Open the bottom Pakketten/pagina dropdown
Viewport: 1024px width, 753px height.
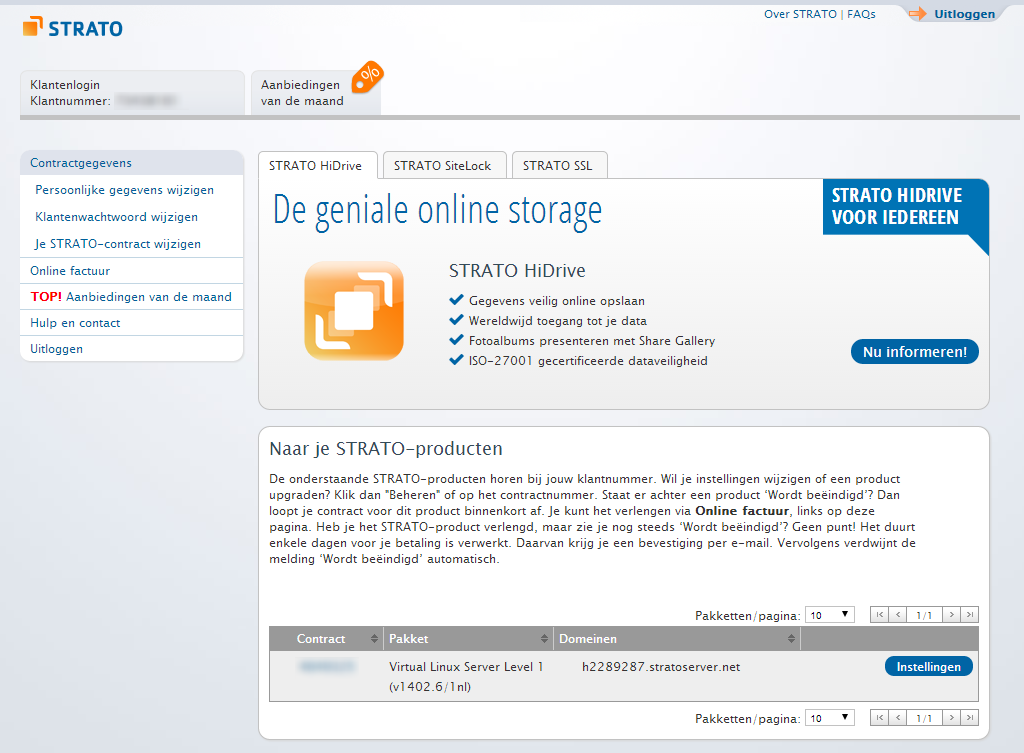coord(831,718)
